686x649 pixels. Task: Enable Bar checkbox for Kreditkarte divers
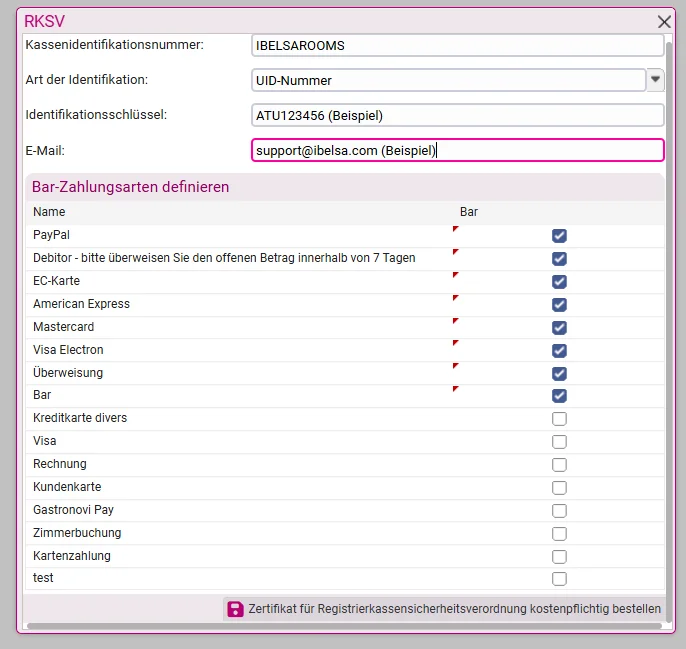[559, 419]
